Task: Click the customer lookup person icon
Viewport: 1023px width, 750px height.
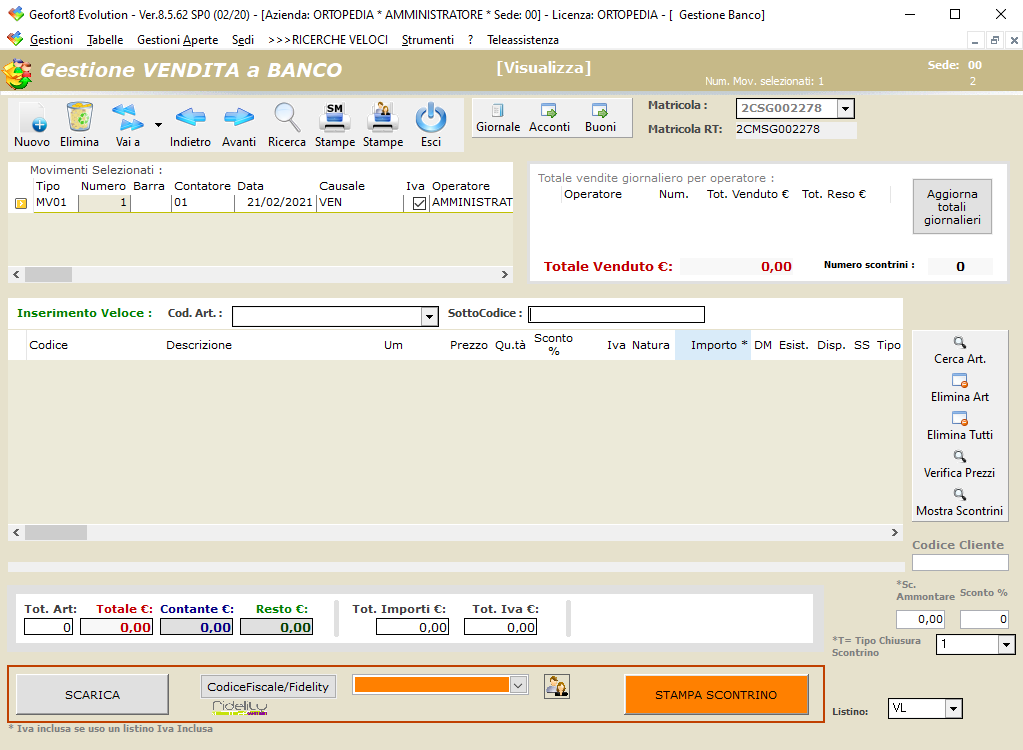Action: click(x=557, y=686)
